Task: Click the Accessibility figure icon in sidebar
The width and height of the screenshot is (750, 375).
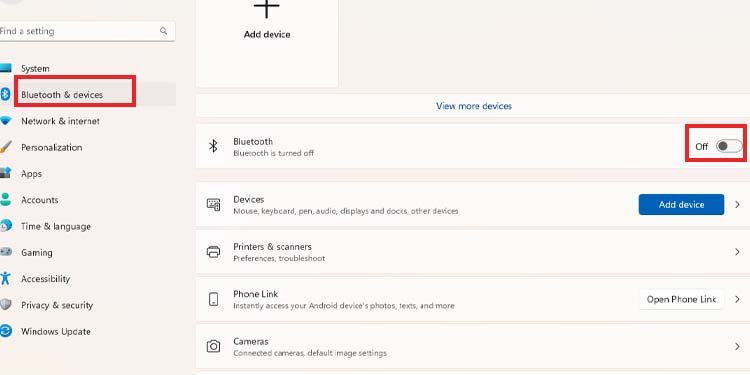Action: tap(5, 278)
